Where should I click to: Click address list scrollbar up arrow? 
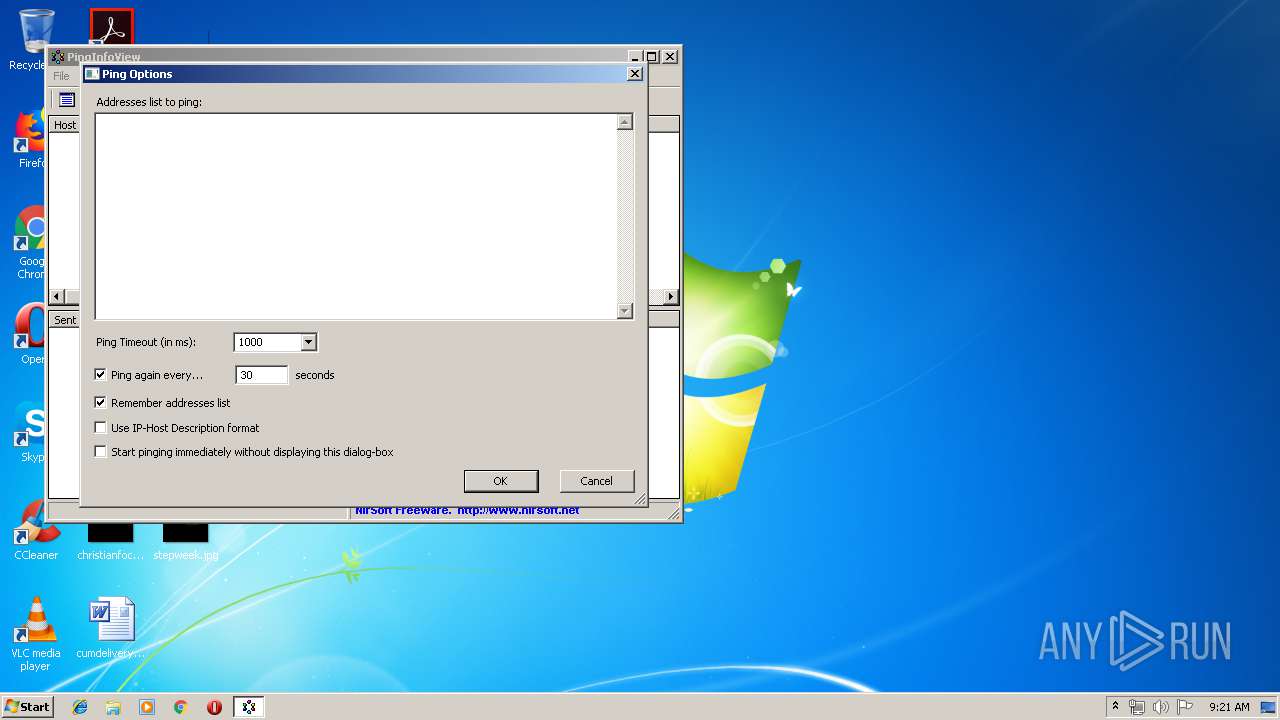pos(625,122)
